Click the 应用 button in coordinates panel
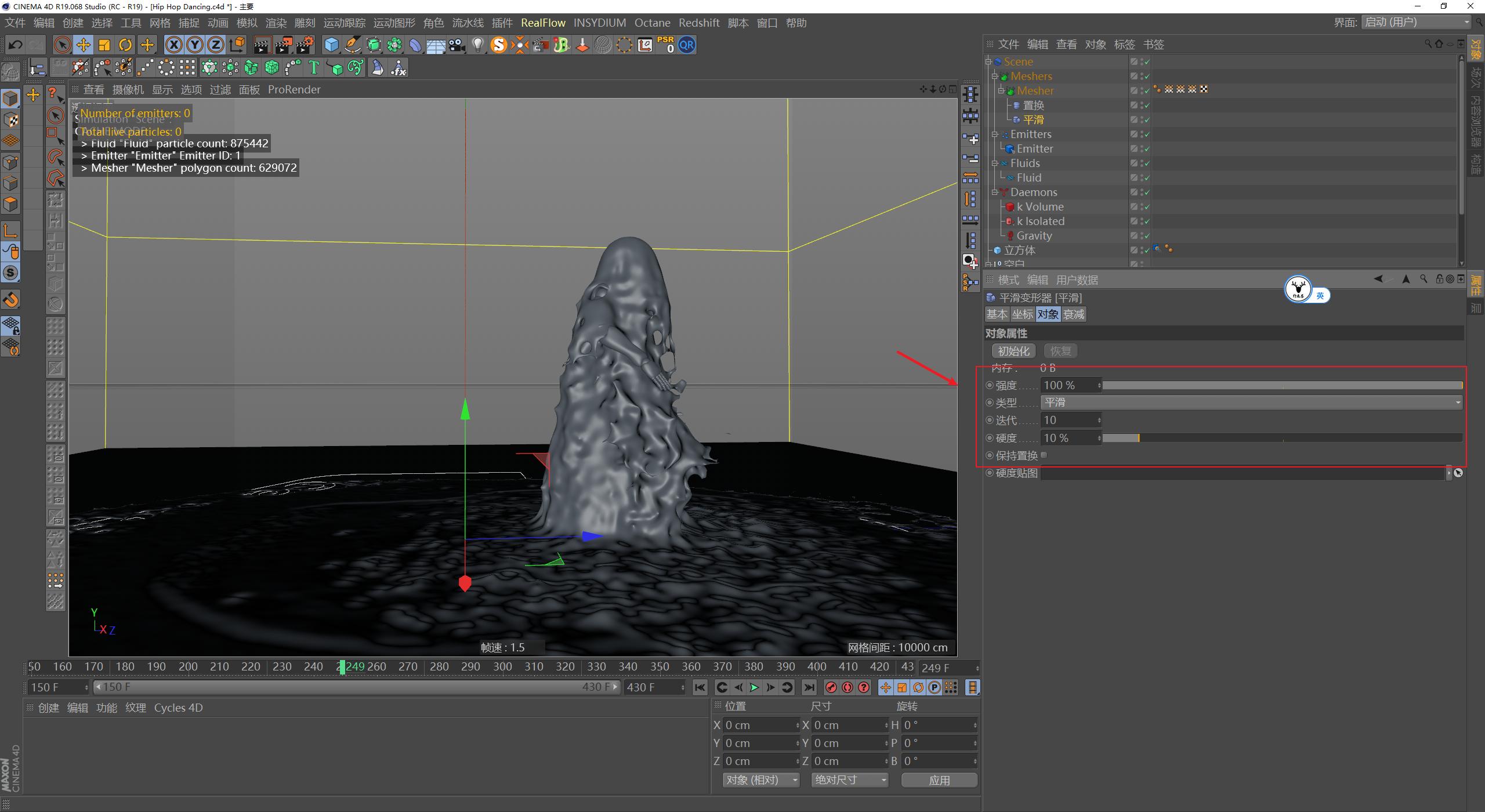 (x=939, y=780)
